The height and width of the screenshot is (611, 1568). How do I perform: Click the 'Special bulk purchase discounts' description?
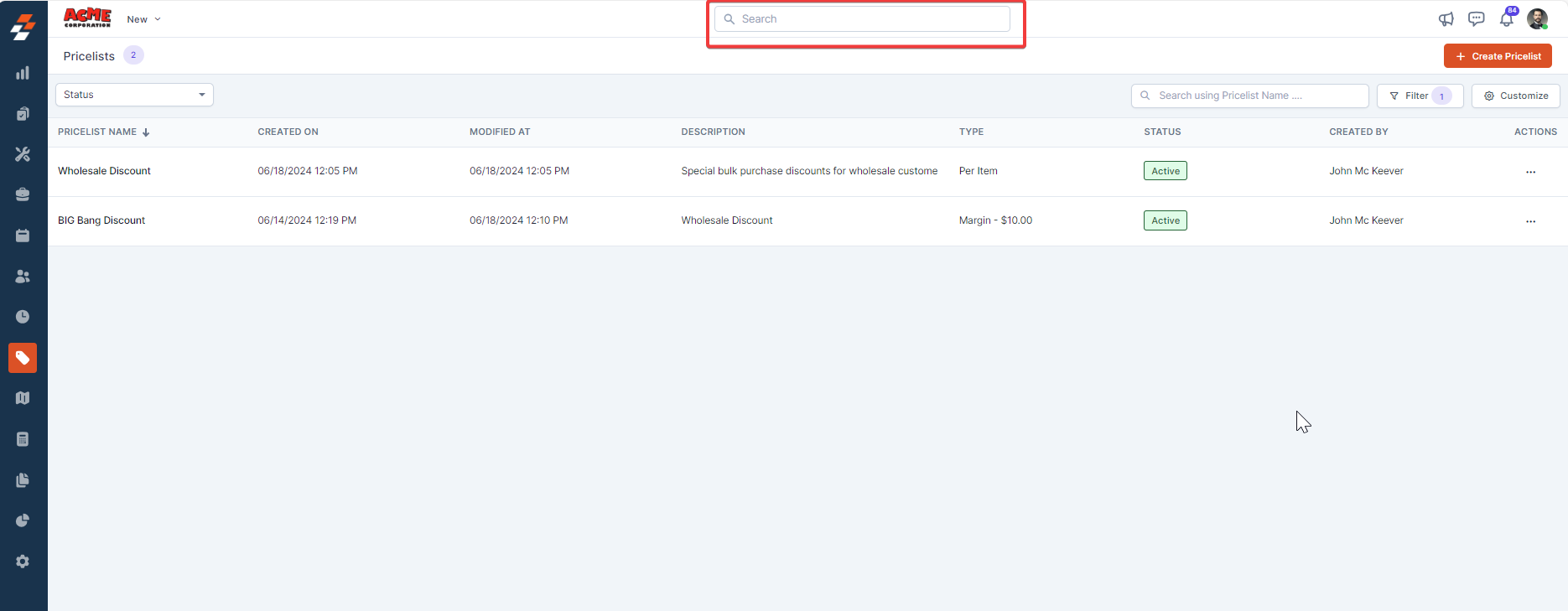click(809, 171)
